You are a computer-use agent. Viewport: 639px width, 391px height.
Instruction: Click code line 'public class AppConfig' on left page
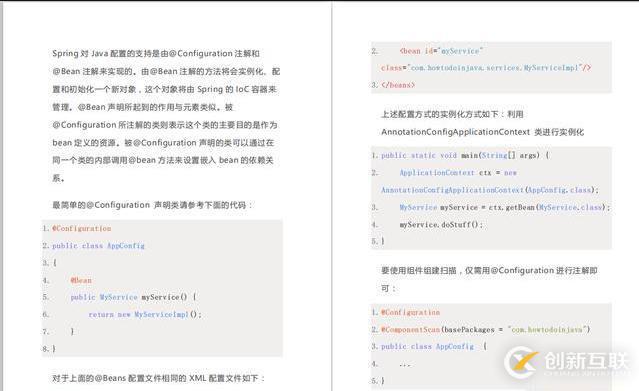[98, 246]
